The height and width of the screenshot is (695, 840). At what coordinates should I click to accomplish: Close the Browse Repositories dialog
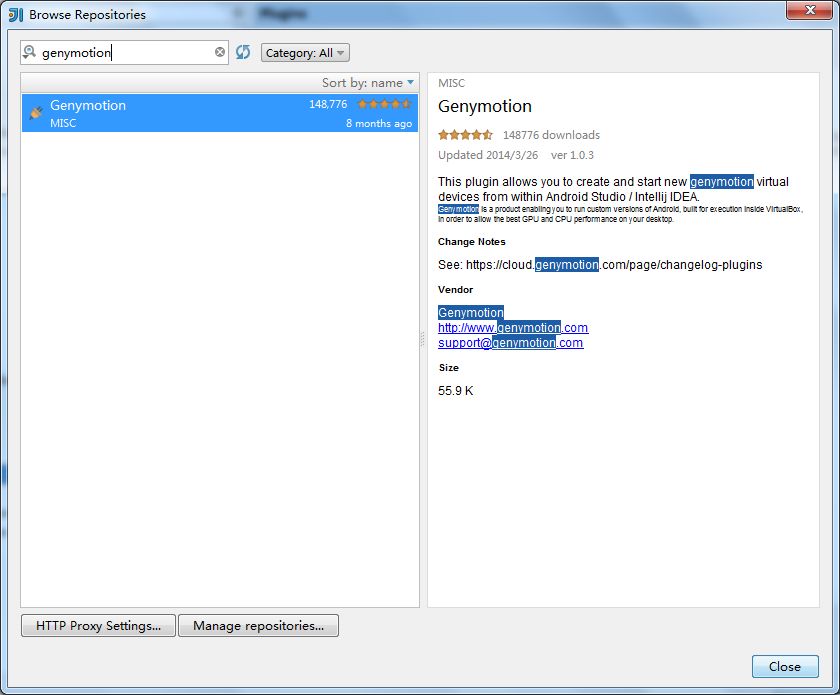pyautogui.click(x=785, y=667)
